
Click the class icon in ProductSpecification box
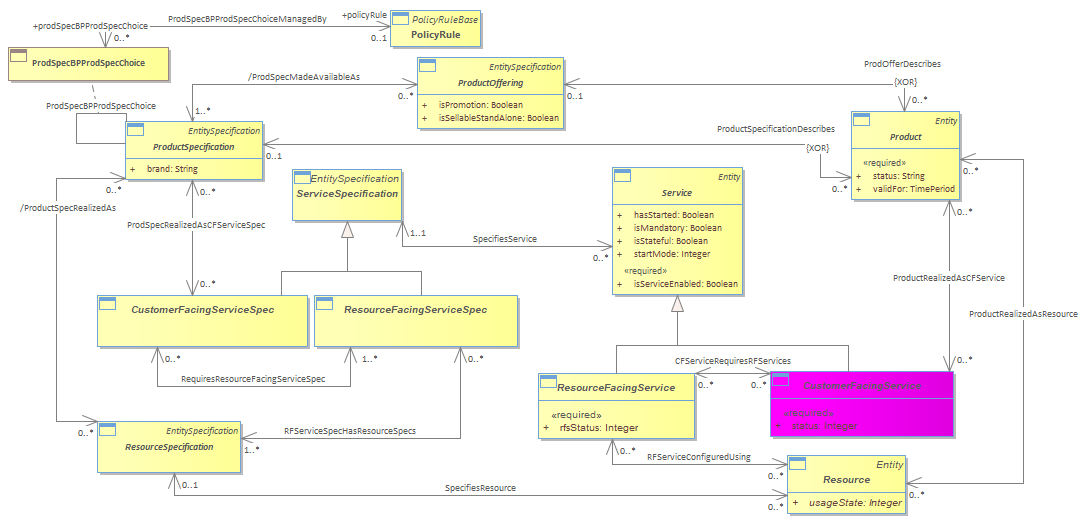pos(136,129)
